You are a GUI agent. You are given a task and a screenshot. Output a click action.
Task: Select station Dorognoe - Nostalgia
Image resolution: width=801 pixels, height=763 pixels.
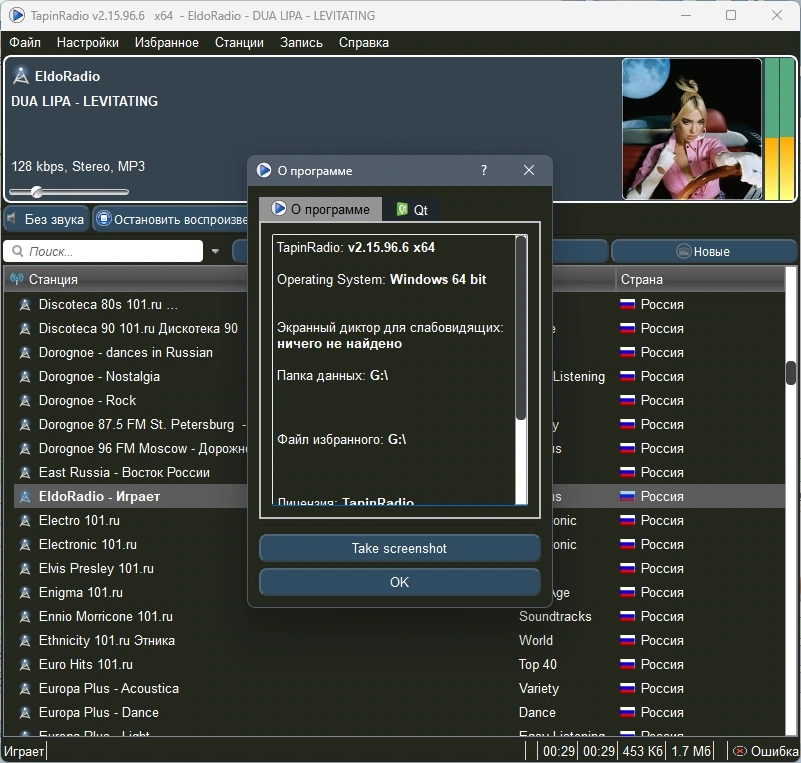(99, 376)
